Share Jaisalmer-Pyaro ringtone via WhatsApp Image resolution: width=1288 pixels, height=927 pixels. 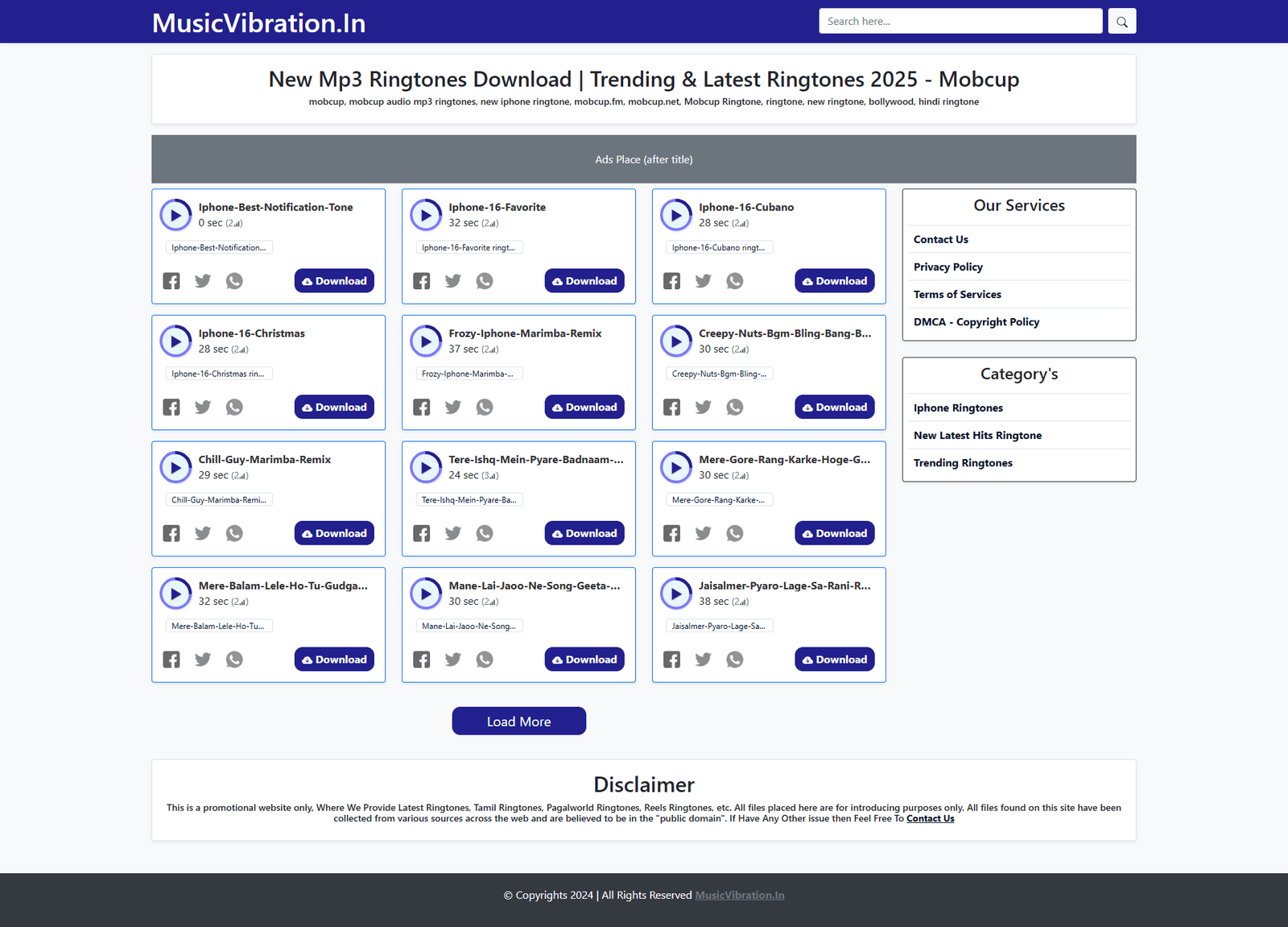(735, 660)
